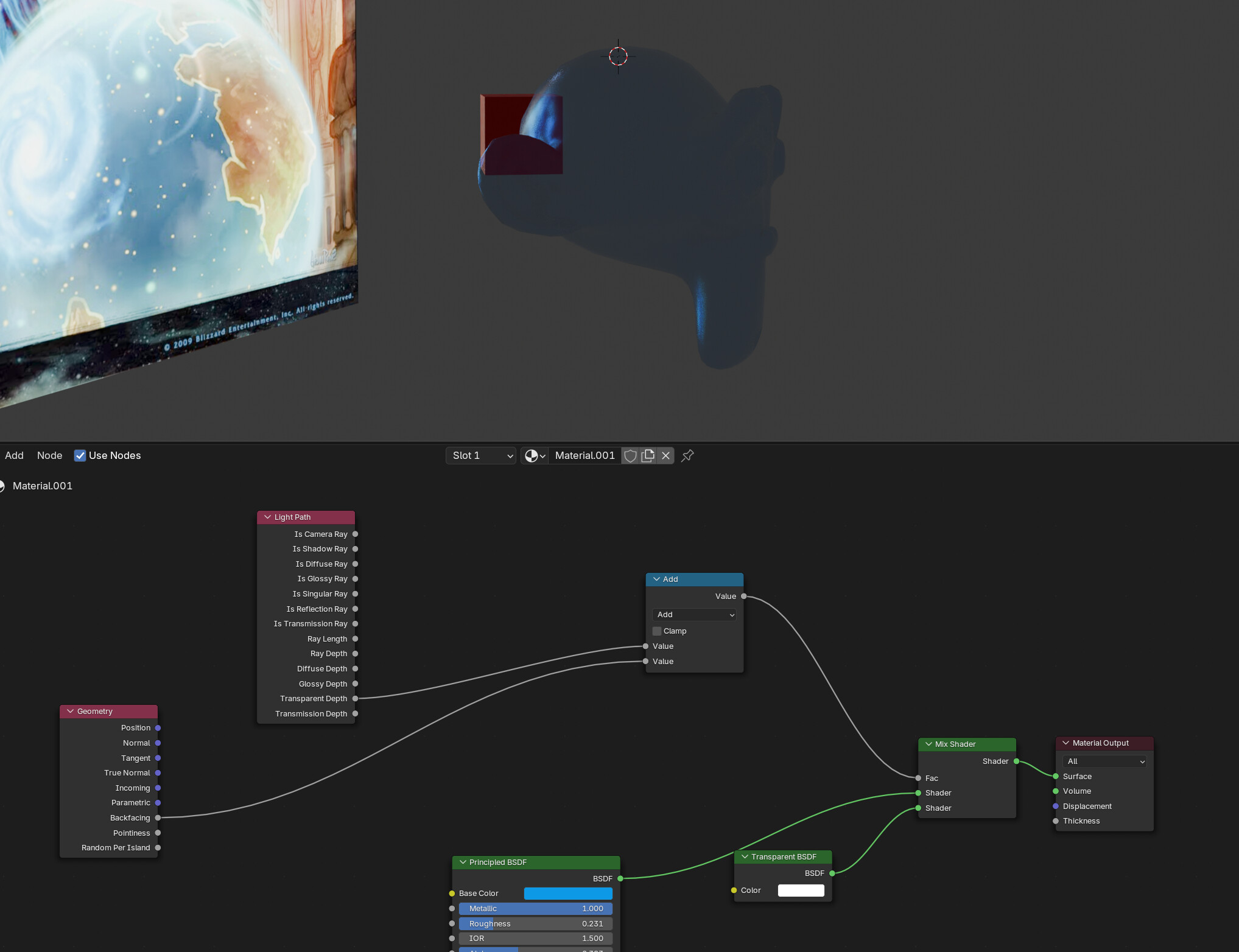Open the Node menu

pos(49,455)
